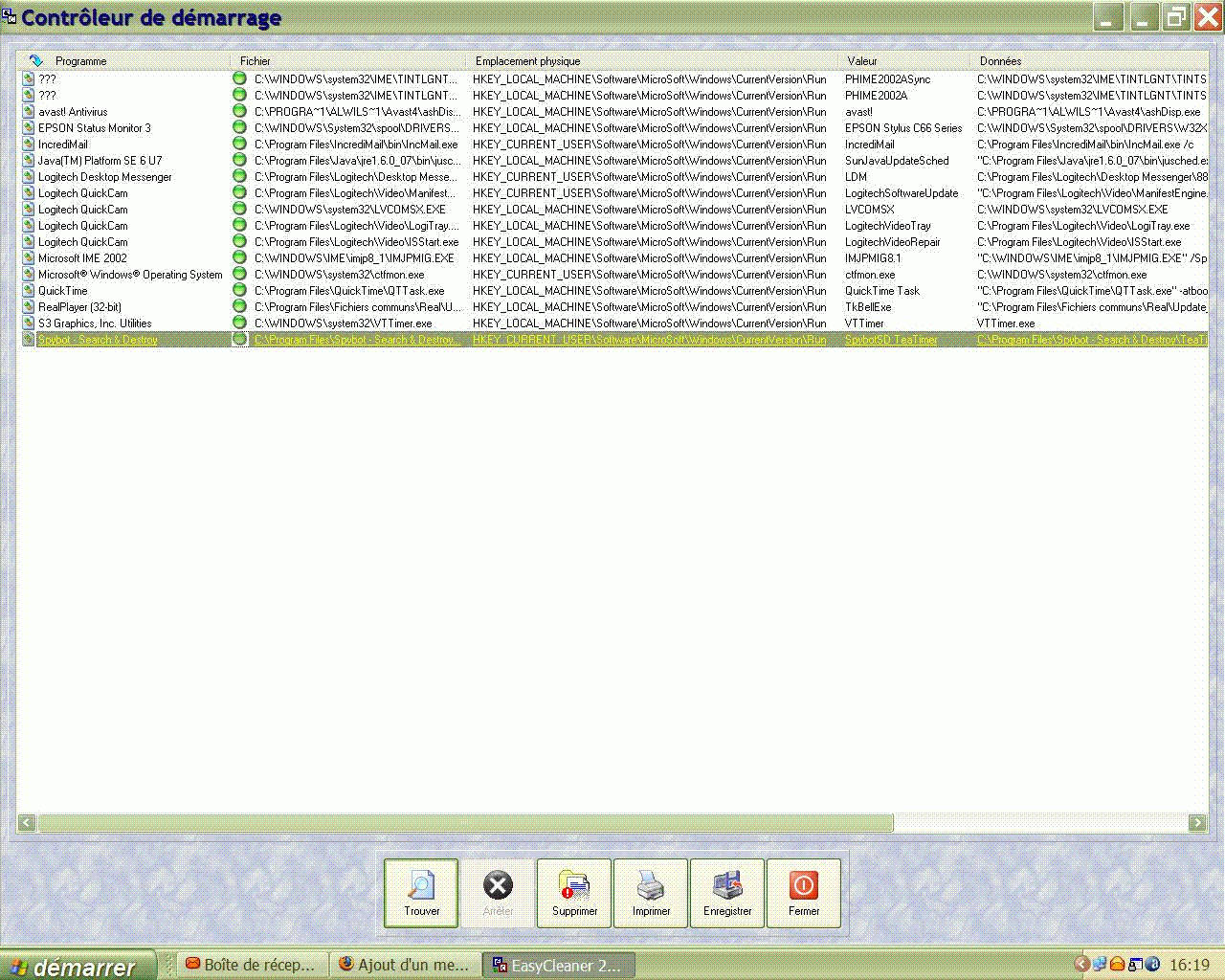This screenshot has height=980, width=1225.
Task: Click the TkBellExe value cell
Action: pos(868,307)
